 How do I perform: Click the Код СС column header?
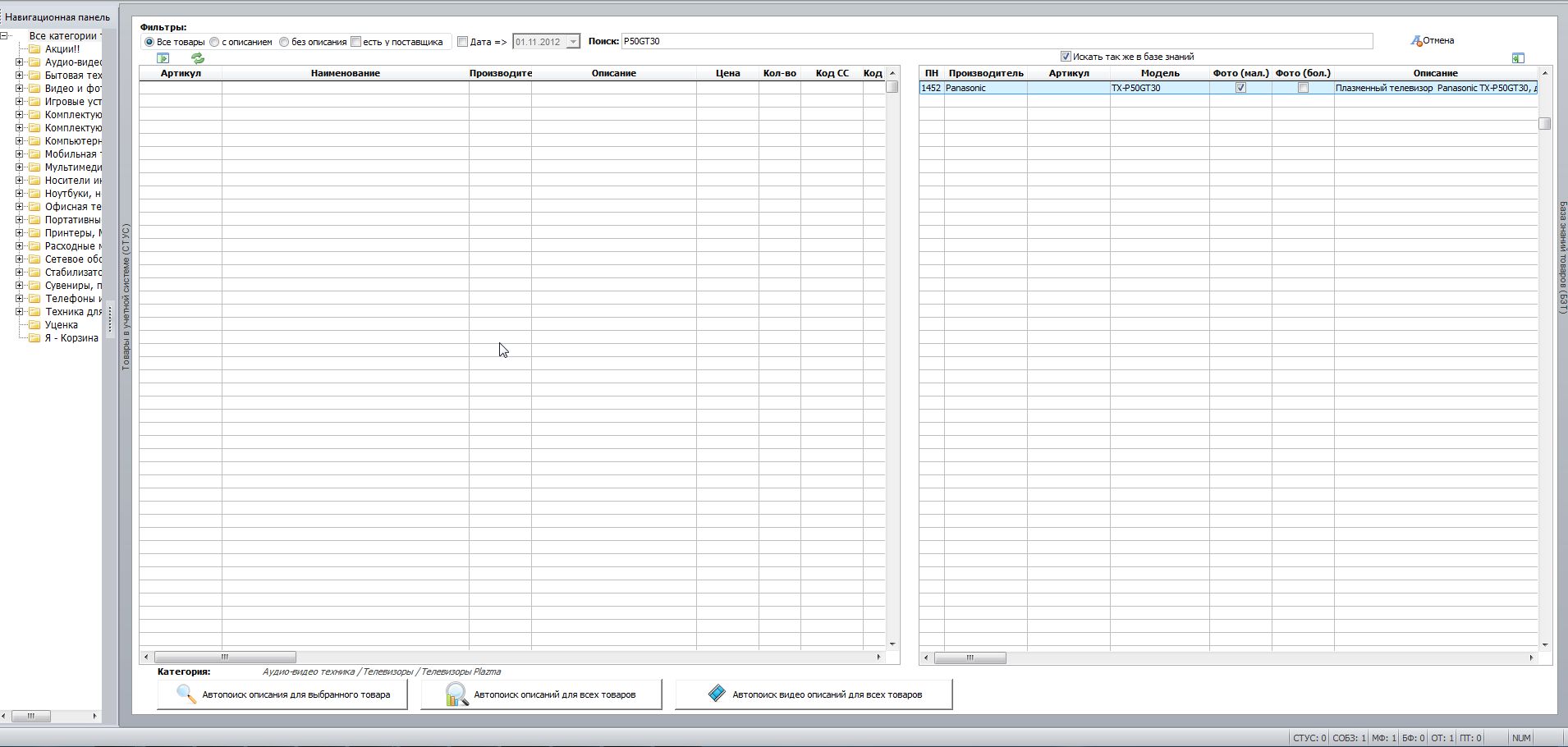coord(832,73)
